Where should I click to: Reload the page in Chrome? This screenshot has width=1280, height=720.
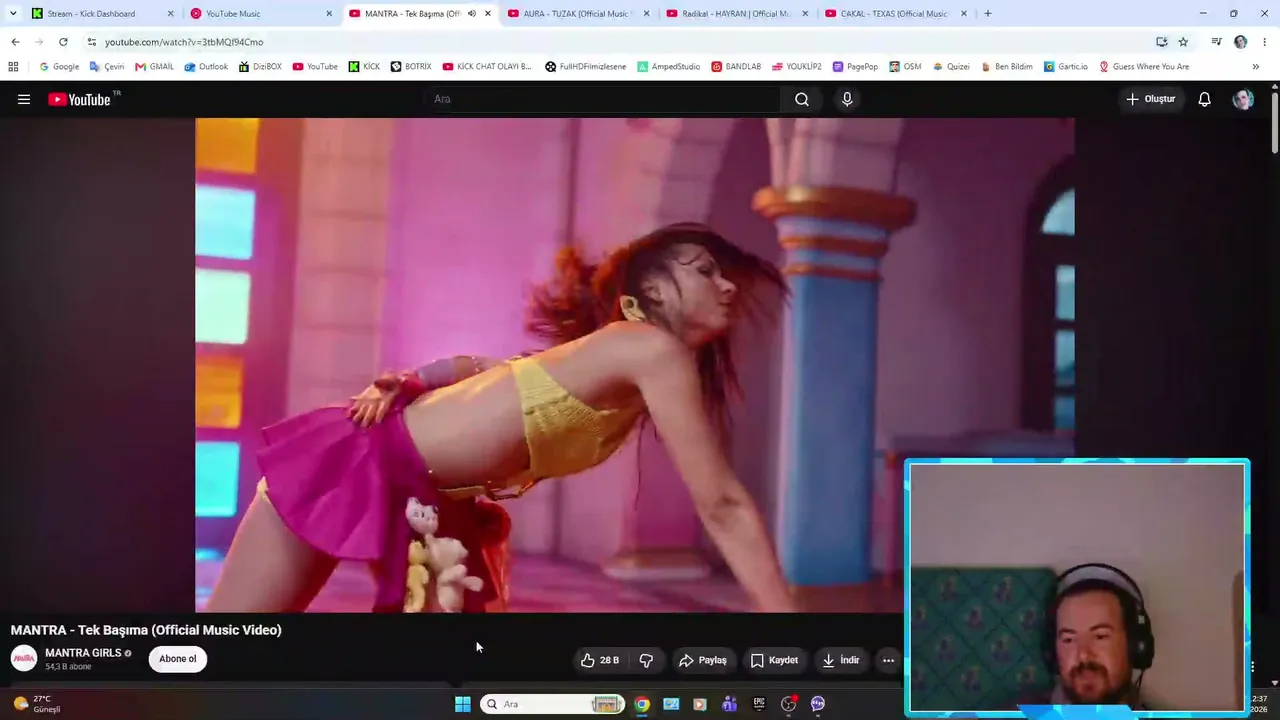tap(63, 42)
